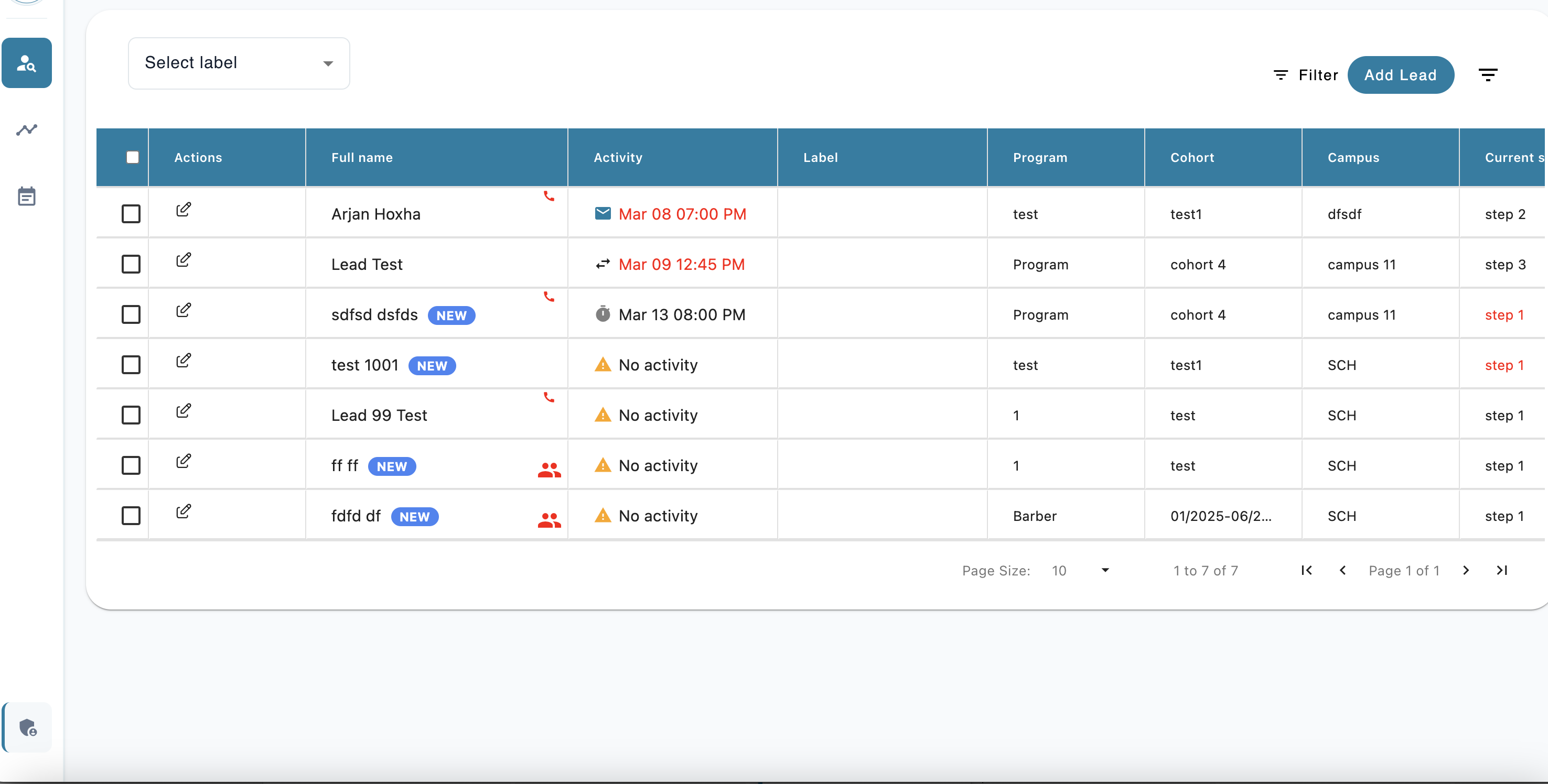Viewport: 1548px width, 784px height.
Task: Click the Add Lead button
Action: pos(1400,75)
